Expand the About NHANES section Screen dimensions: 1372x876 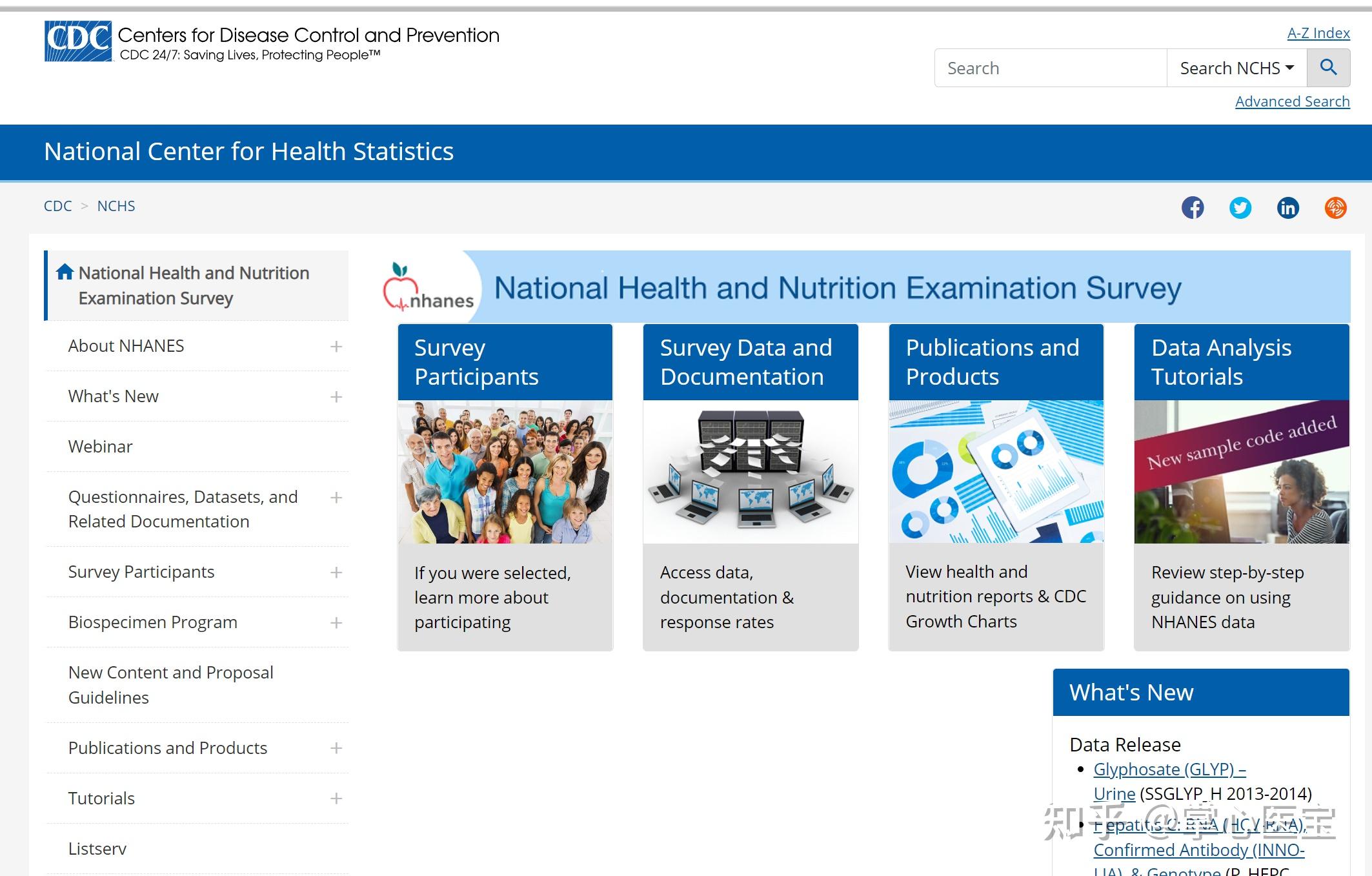(x=336, y=347)
